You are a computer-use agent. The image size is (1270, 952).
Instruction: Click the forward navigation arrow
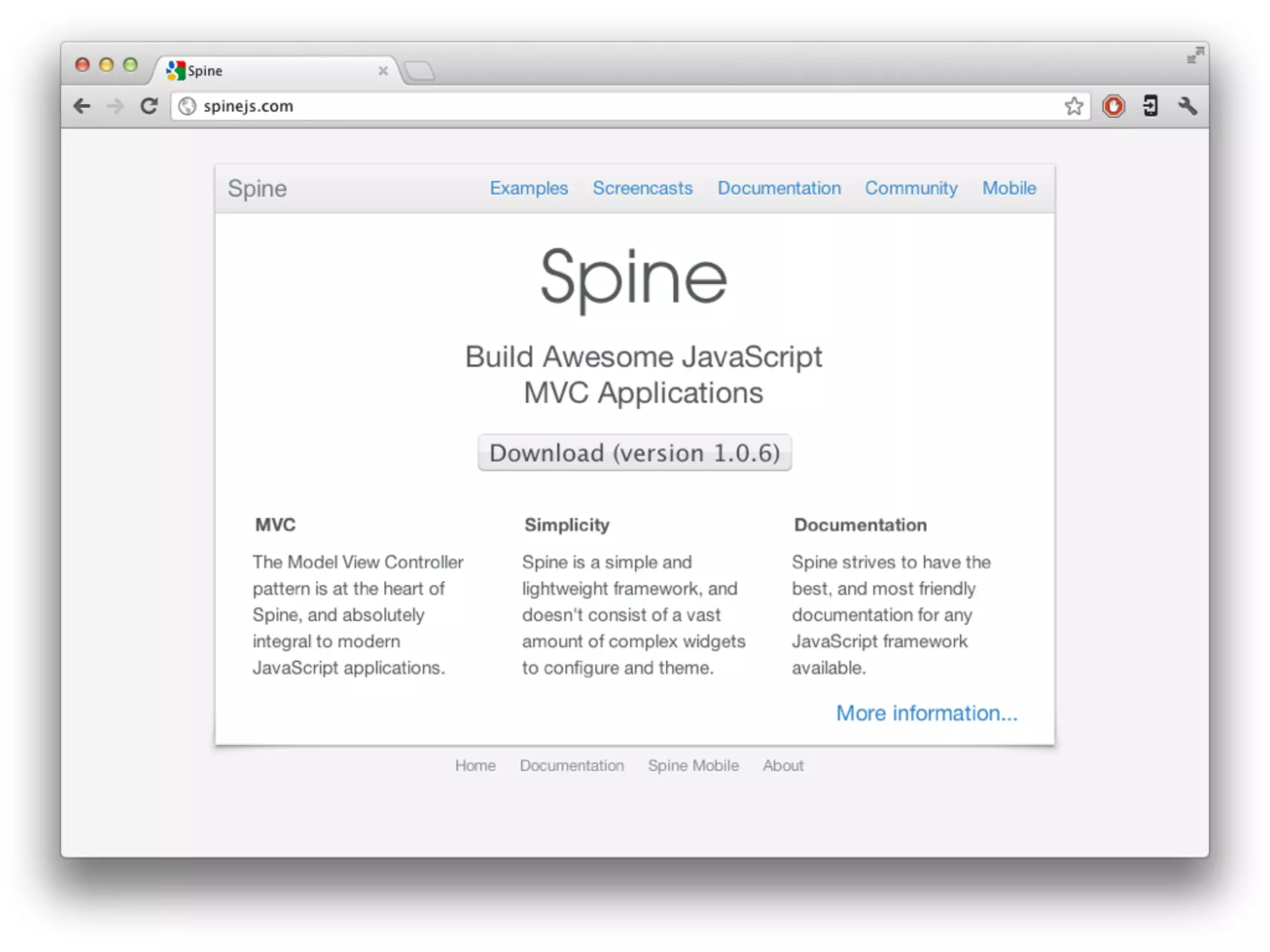[x=115, y=106]
